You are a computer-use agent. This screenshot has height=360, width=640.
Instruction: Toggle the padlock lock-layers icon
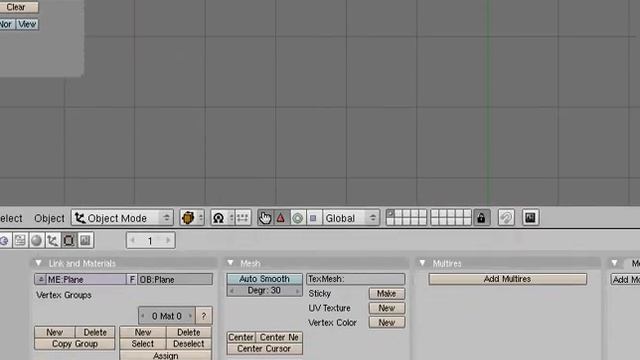pos(482,218)
